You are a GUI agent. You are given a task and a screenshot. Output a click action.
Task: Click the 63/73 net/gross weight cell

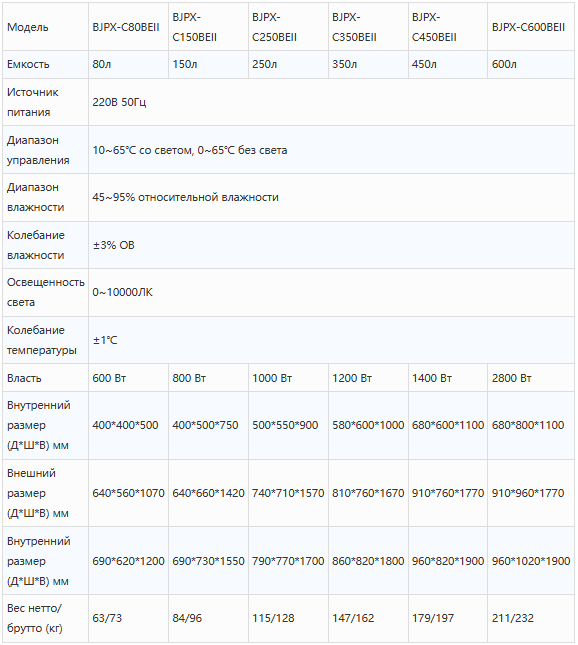pos(128,618)
